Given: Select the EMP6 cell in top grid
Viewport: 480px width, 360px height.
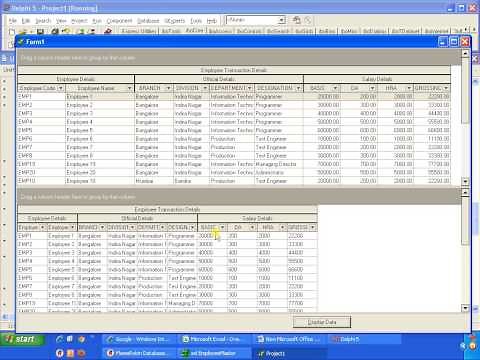Looking at the screenshot, I should coord(41,139).
